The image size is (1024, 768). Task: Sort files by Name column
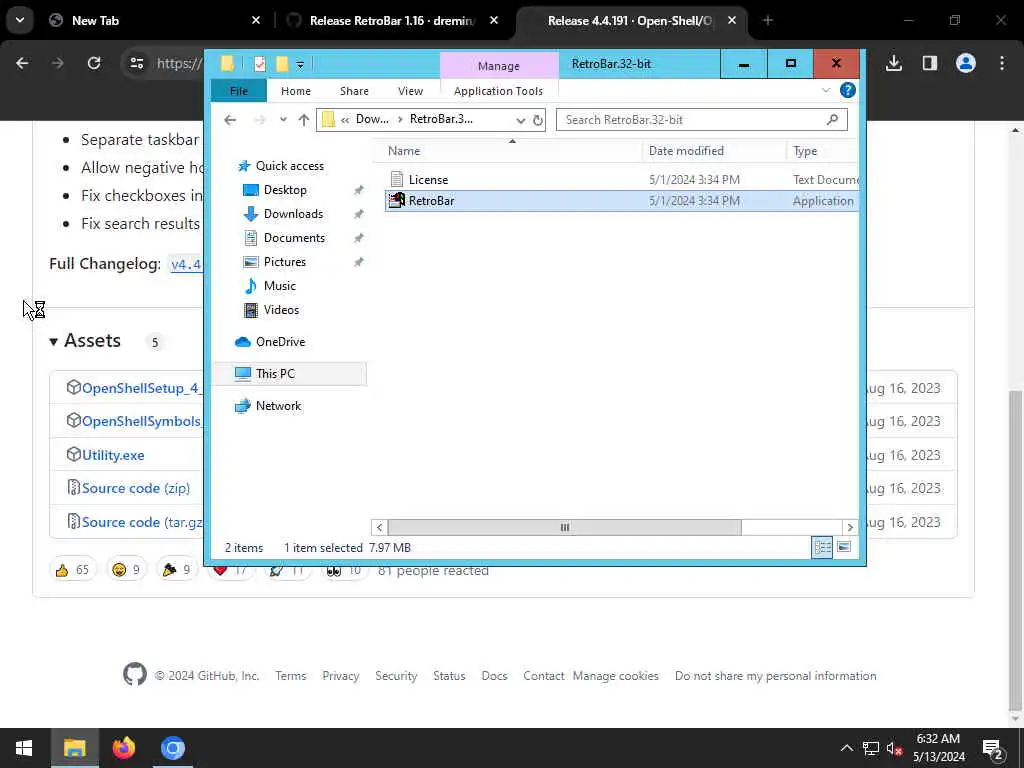[404, 151]
